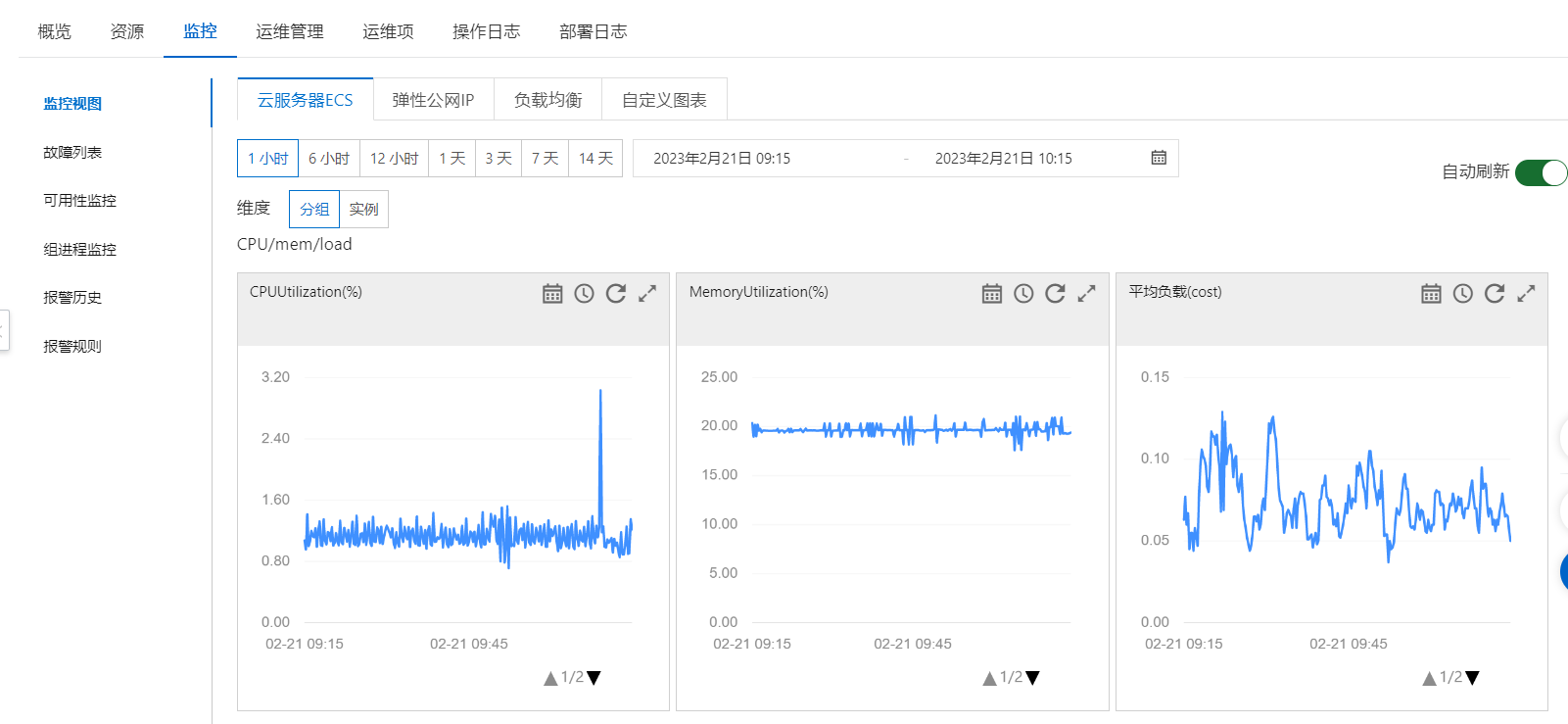Open date range picker calendar icon

coord(1159,158)
